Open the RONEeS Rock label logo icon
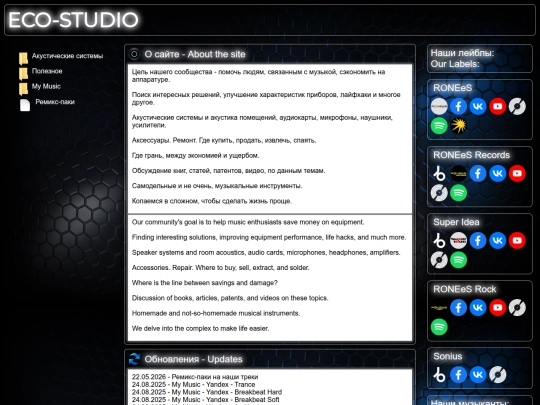 pos(439,308)
